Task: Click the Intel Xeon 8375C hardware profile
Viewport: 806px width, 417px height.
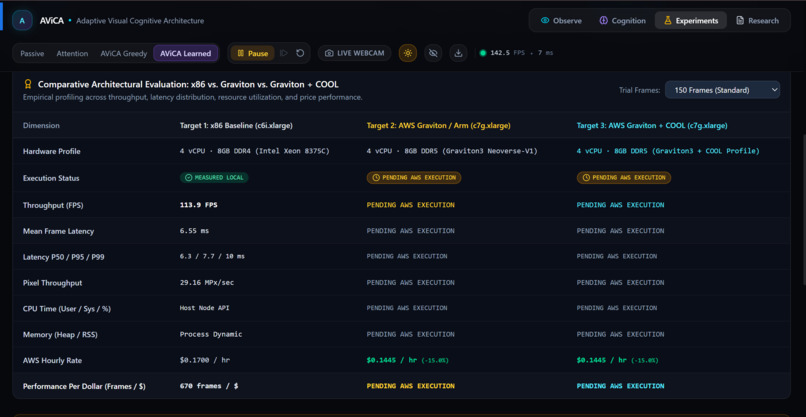Action: pyautogui.click(x=254, y=151)
